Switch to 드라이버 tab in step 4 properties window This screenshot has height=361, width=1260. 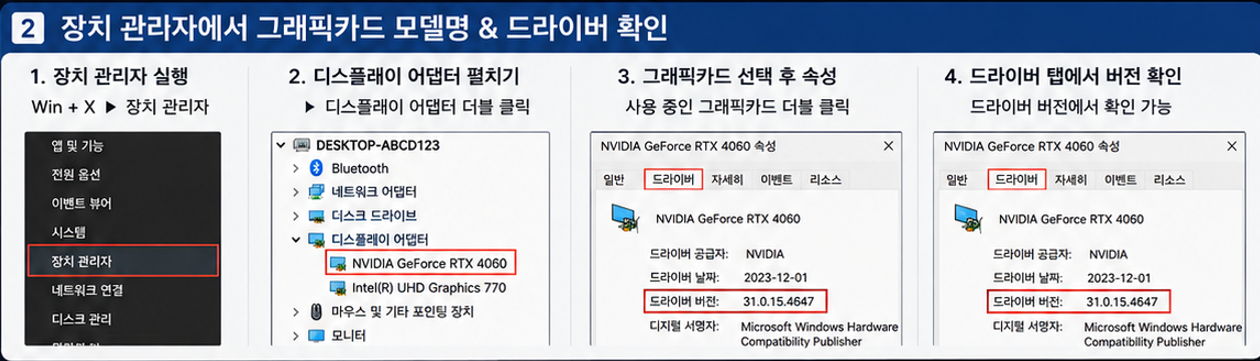pyautogui.click(x=1016, y=180)
